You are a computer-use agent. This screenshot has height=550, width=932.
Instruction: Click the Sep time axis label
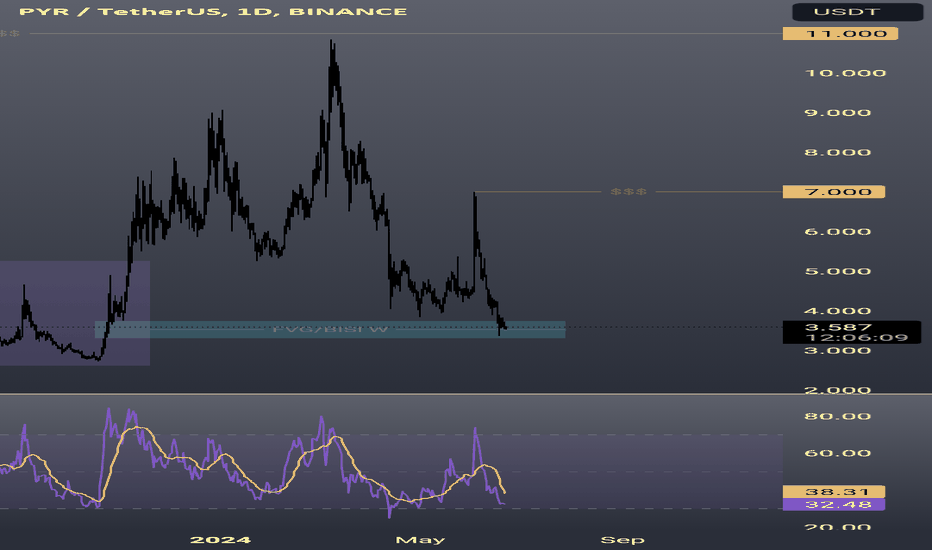[622, 540]
